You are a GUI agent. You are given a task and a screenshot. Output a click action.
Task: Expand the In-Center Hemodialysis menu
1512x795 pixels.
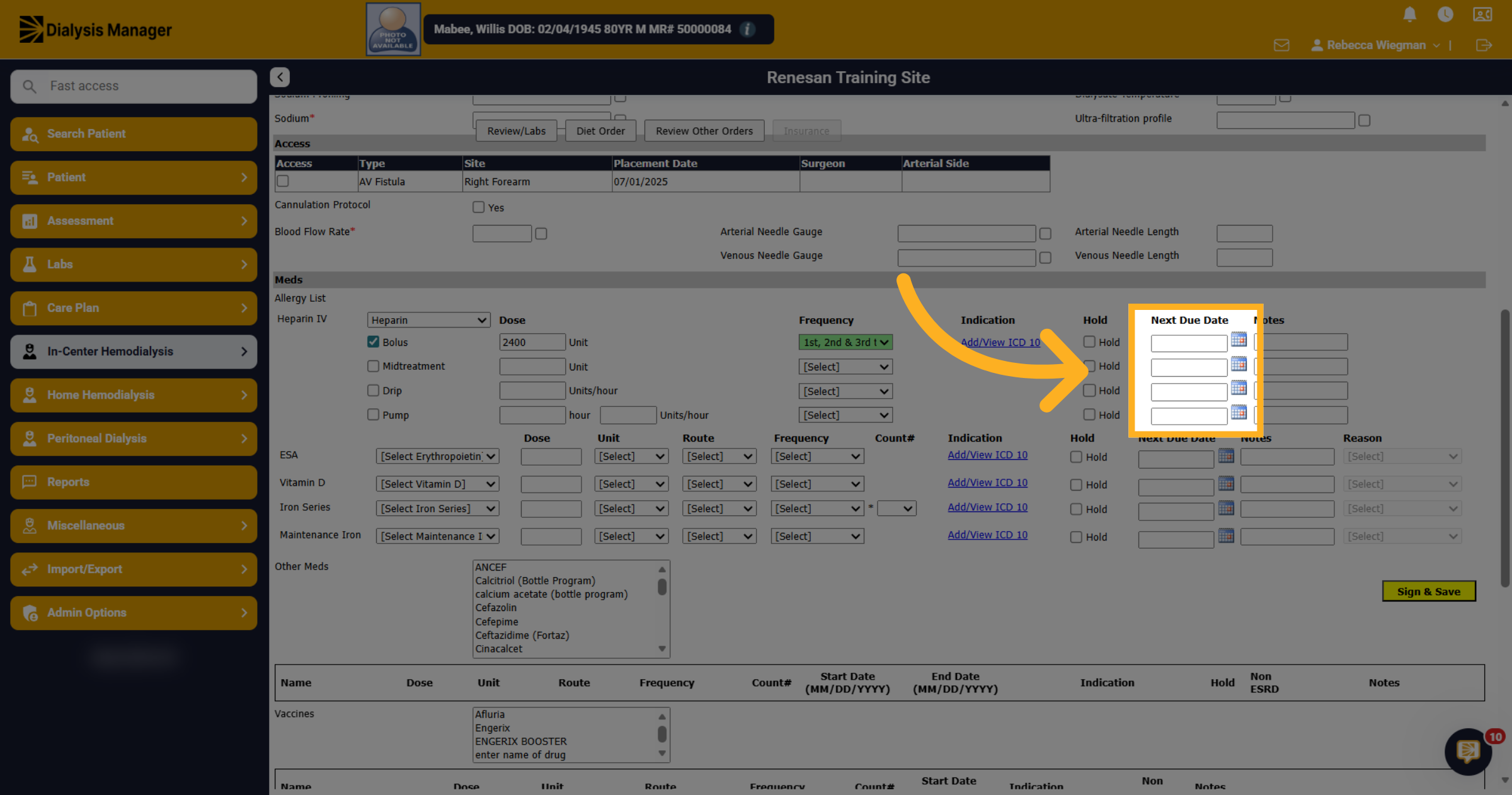134,352
